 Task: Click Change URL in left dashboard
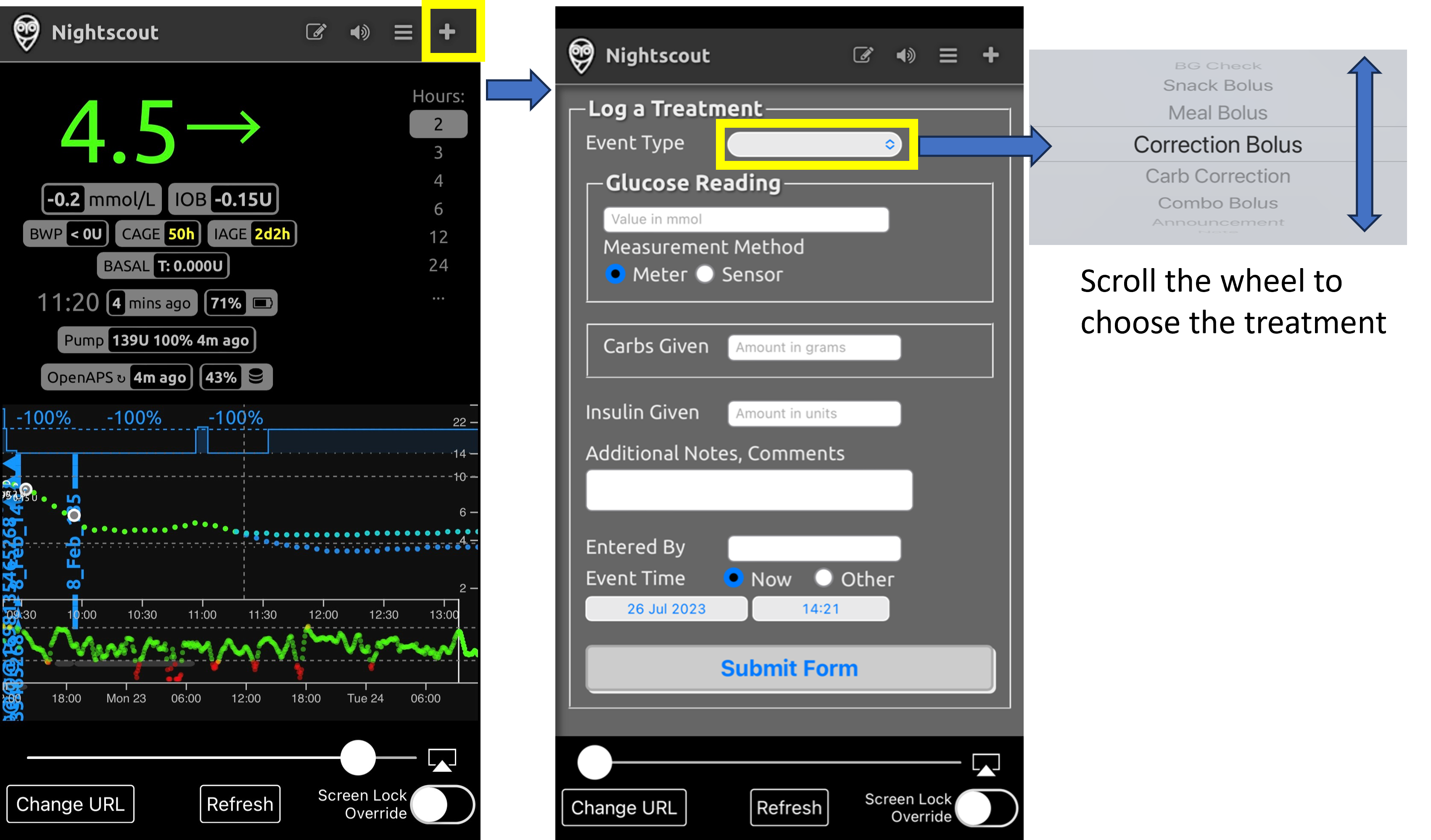coord(70,804)
